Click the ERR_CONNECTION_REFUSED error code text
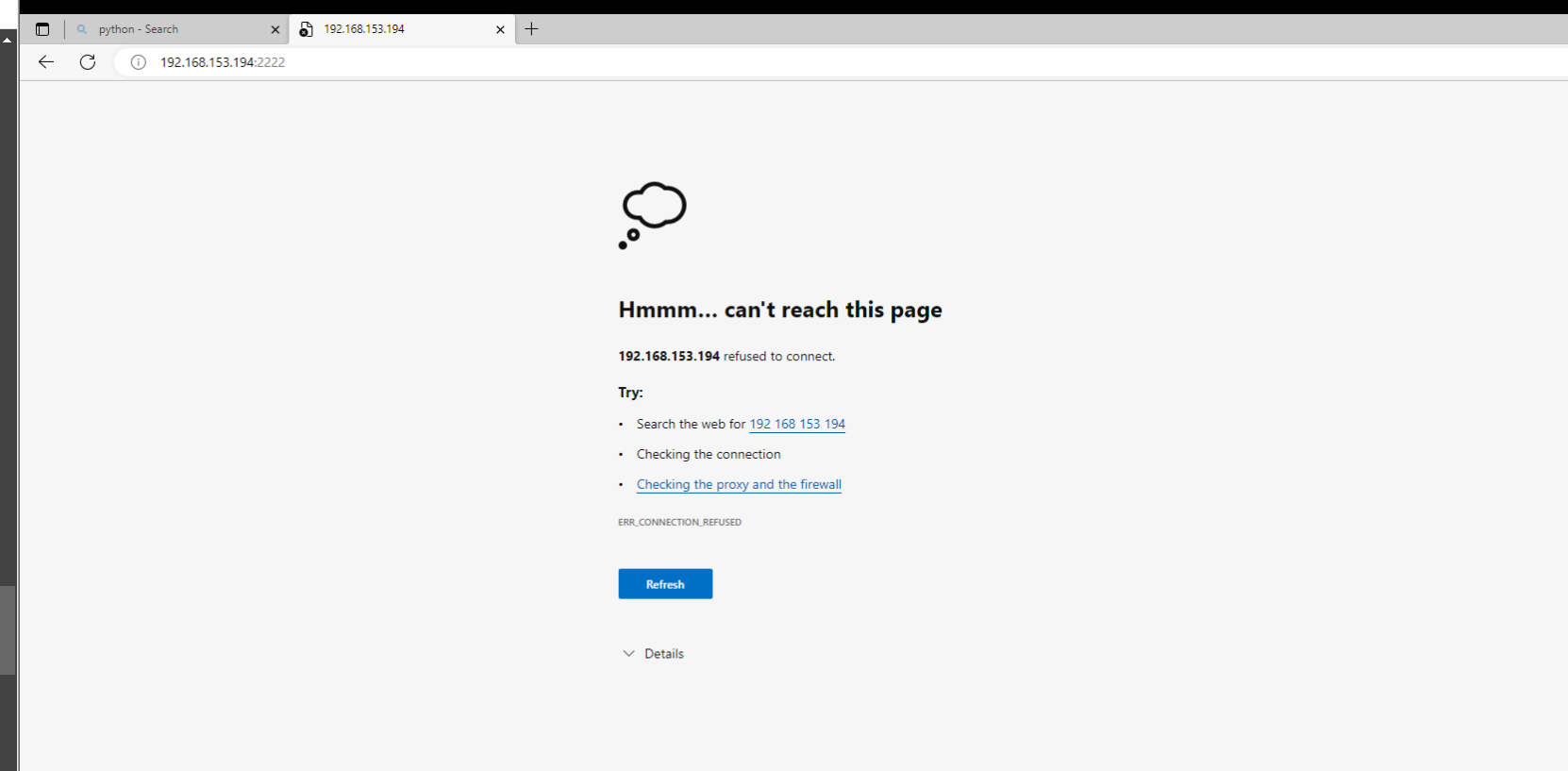Image resolution: width=1568 pixels, height=771 pixels. click(679, 522)
